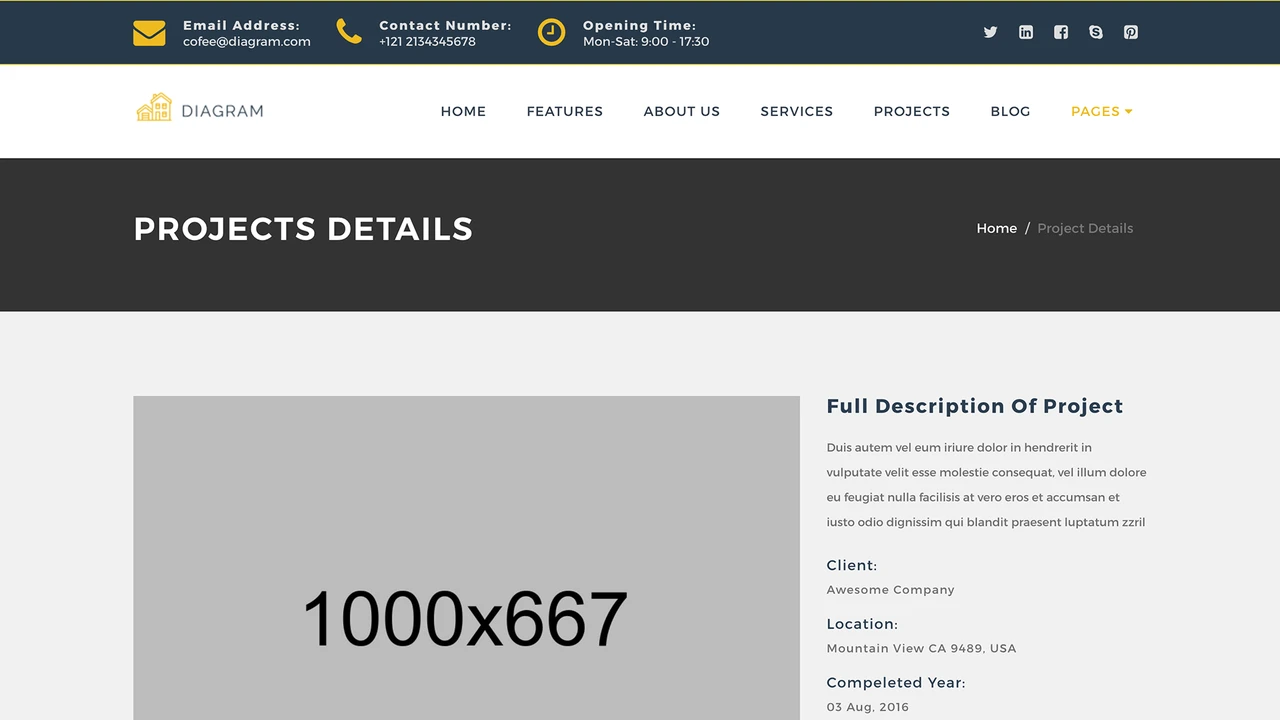Click the Duis autem vel eum paragraph

click(x=987, y=485)
